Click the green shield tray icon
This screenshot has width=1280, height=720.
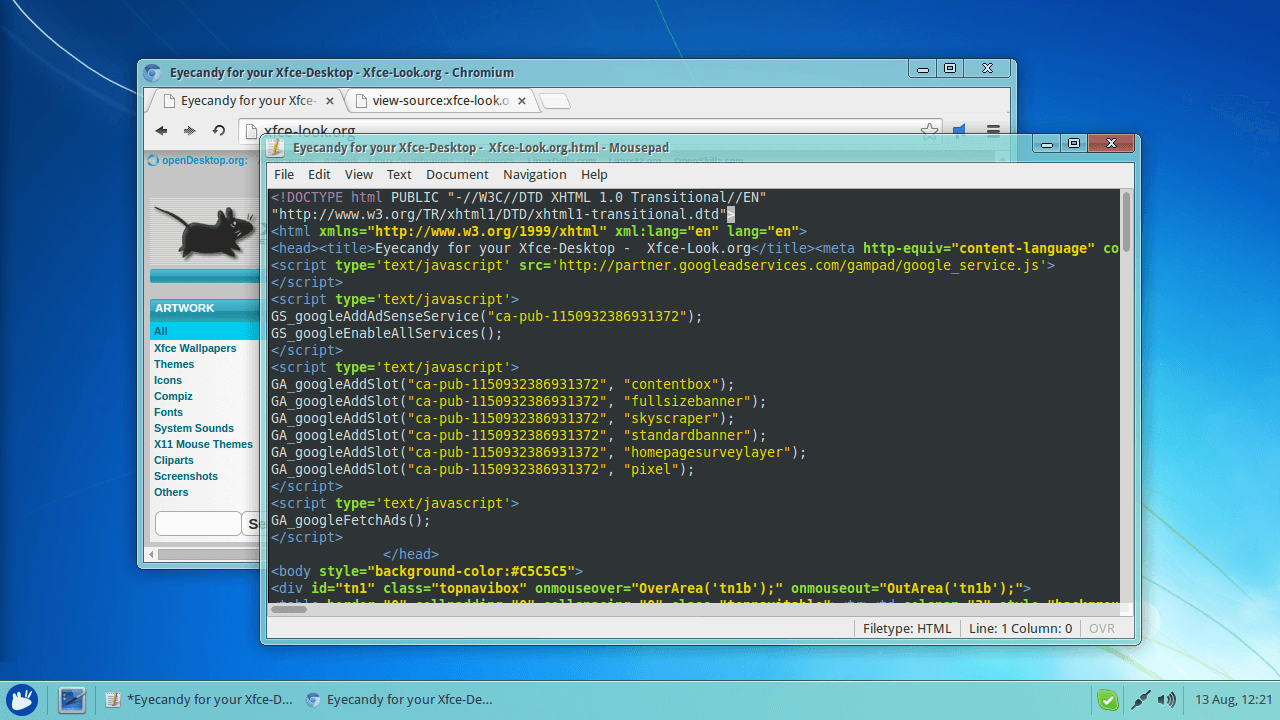pos(1107,700)
